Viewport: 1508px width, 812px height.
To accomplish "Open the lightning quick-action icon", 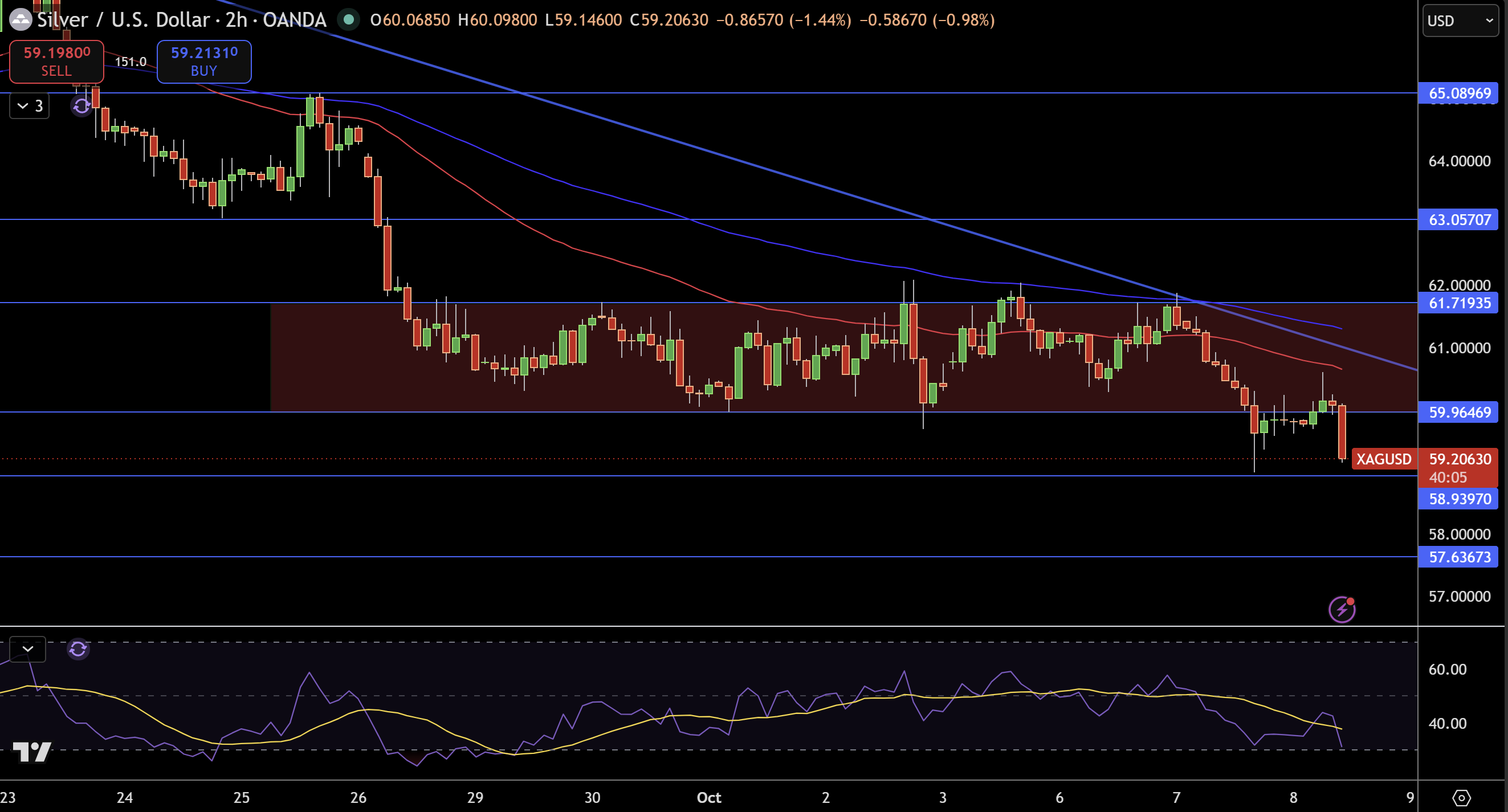I will click(1342, 610).
